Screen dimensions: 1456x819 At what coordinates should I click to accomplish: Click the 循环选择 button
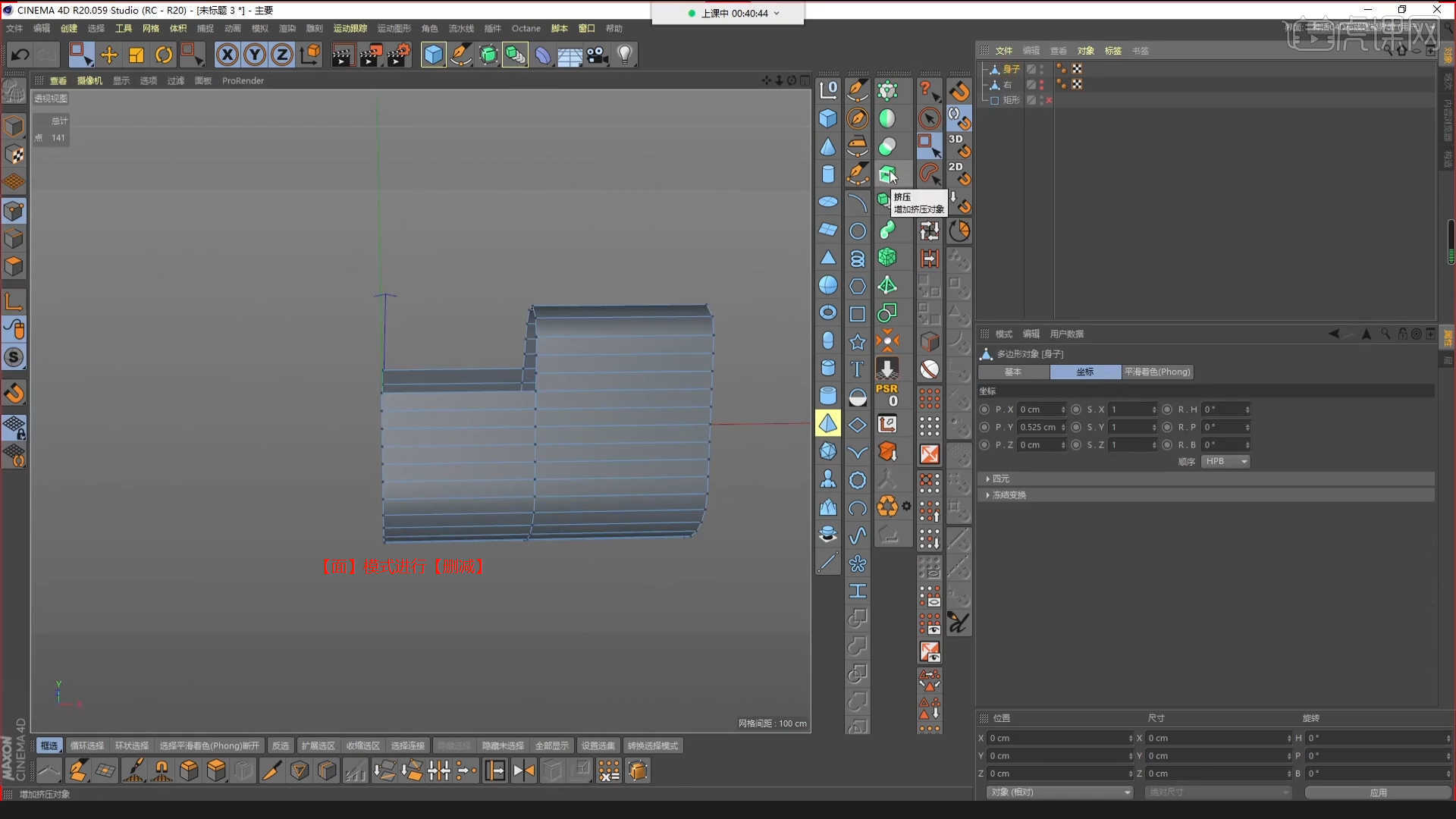[87, 746]
